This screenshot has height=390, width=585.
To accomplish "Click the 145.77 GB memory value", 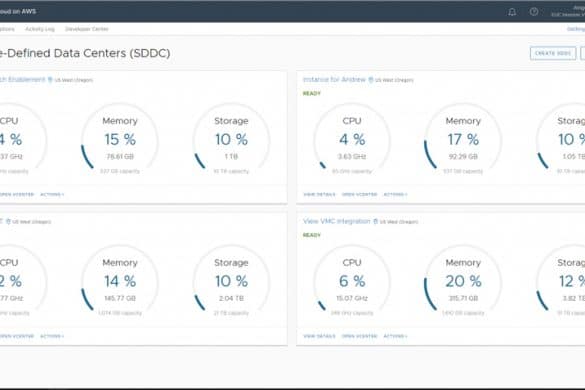I will (x=120, y=299).
